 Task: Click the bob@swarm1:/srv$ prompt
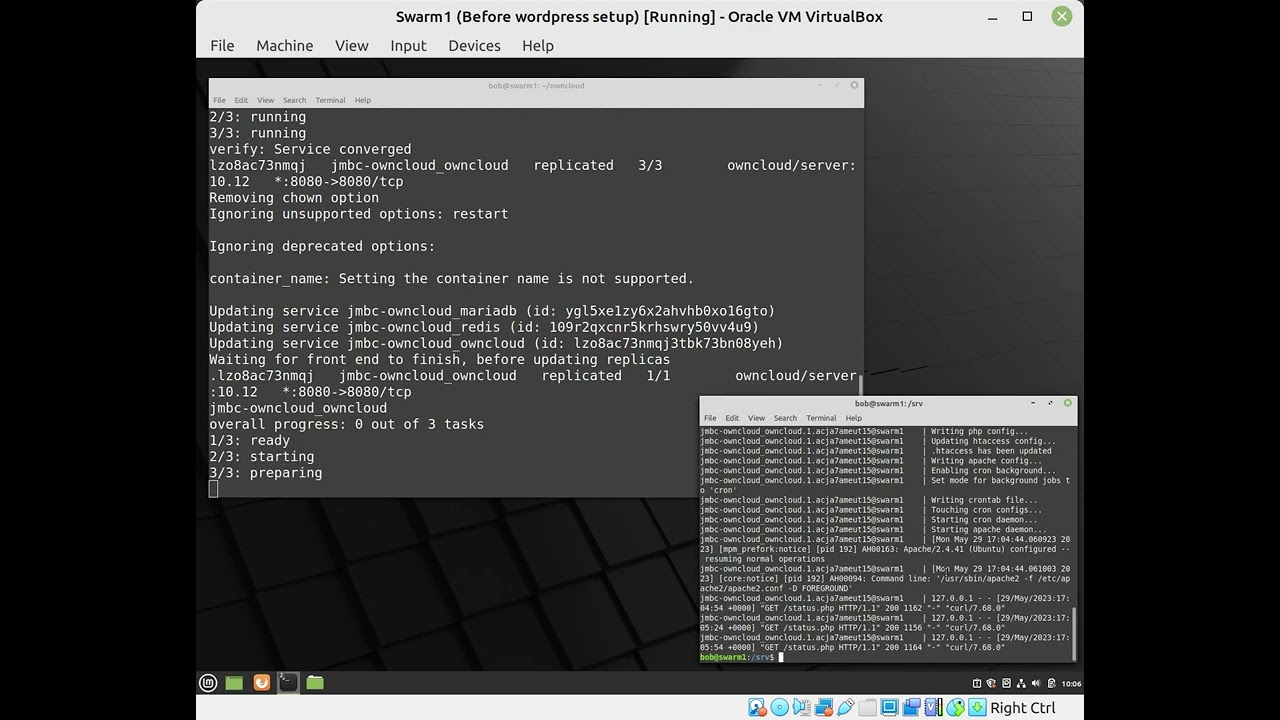[x=737, y=657]
